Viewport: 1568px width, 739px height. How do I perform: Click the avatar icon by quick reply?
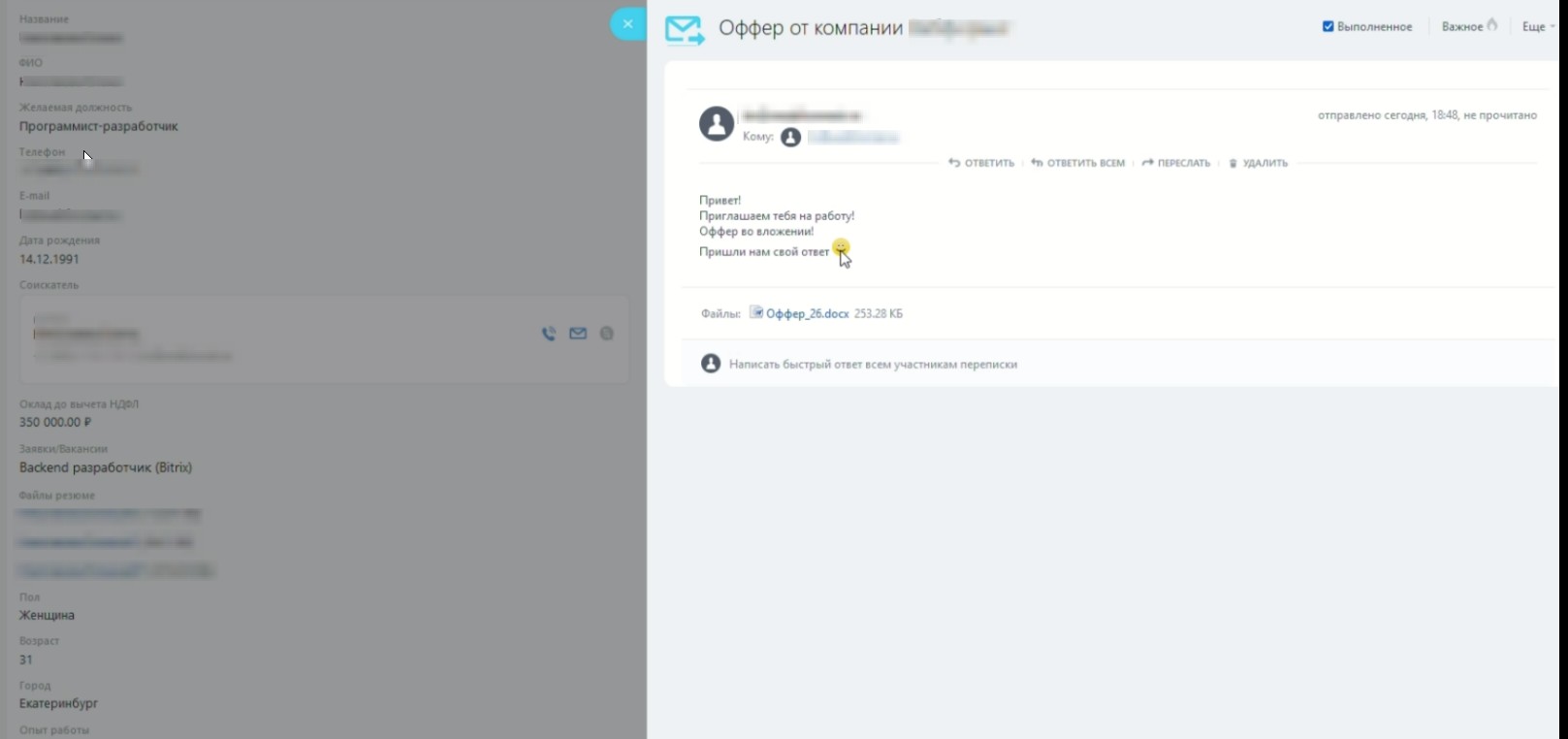pos(711,364)
